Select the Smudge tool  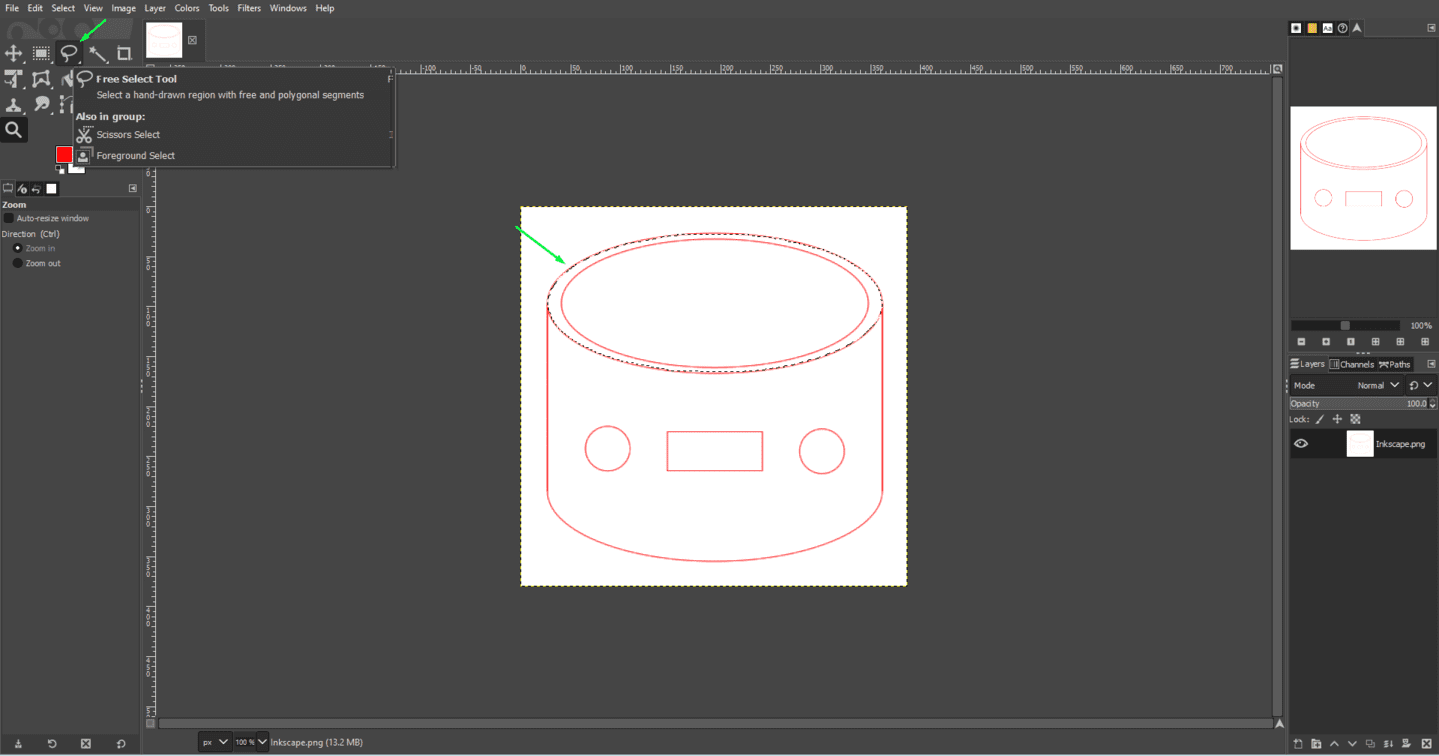tap(41, 104)
